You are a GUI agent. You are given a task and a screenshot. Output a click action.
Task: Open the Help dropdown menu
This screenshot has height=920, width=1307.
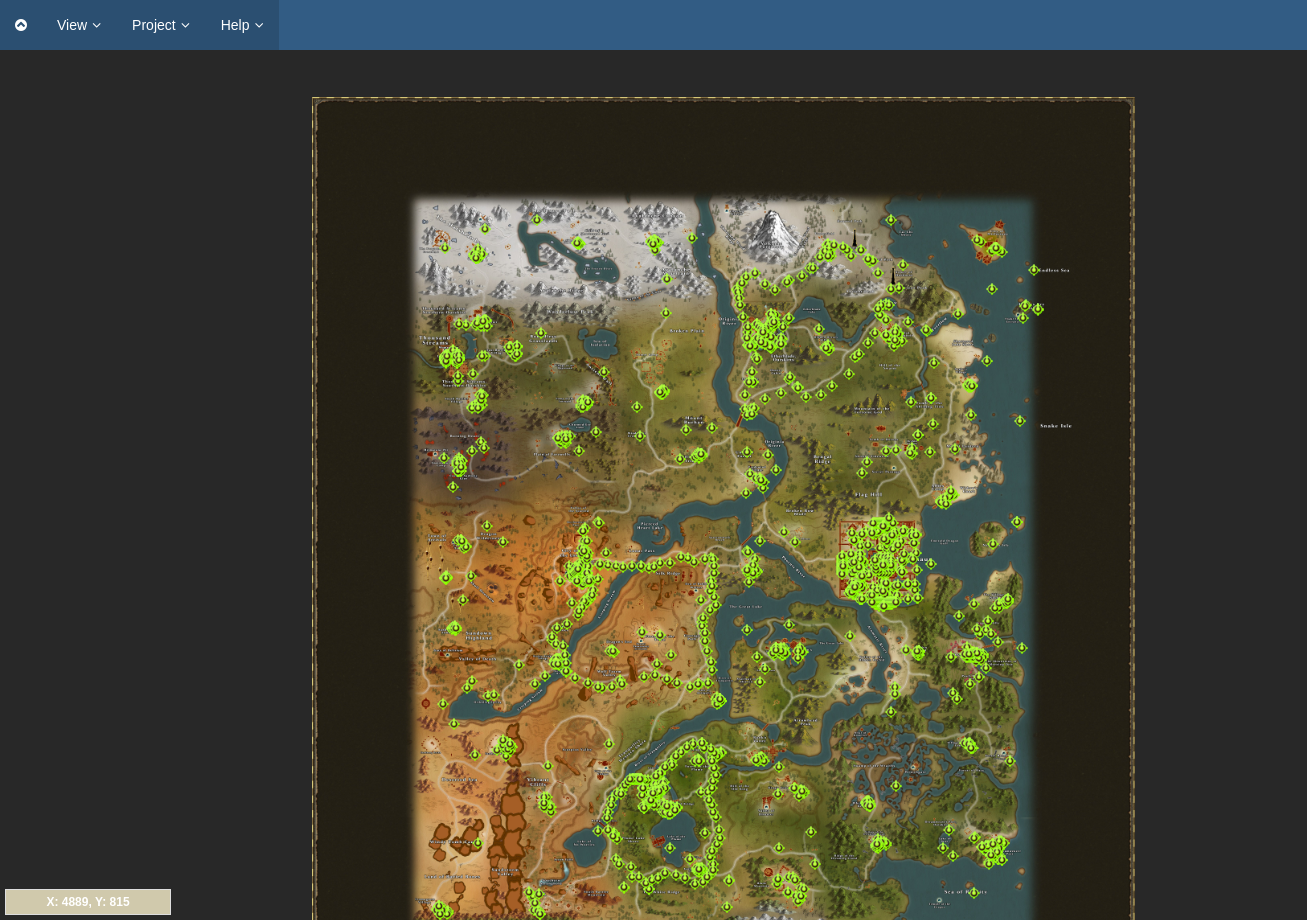pyautogui.click(x=242, y=25)
